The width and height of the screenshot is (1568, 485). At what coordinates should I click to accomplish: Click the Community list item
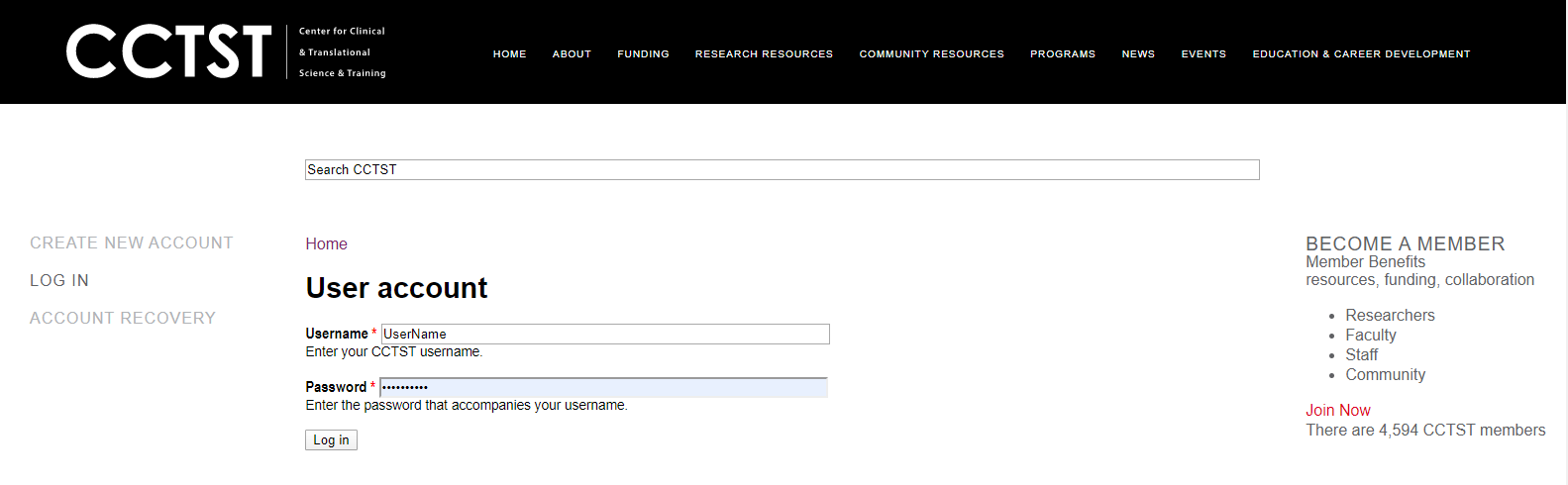pyautogui.click(x=1385, y=374)
